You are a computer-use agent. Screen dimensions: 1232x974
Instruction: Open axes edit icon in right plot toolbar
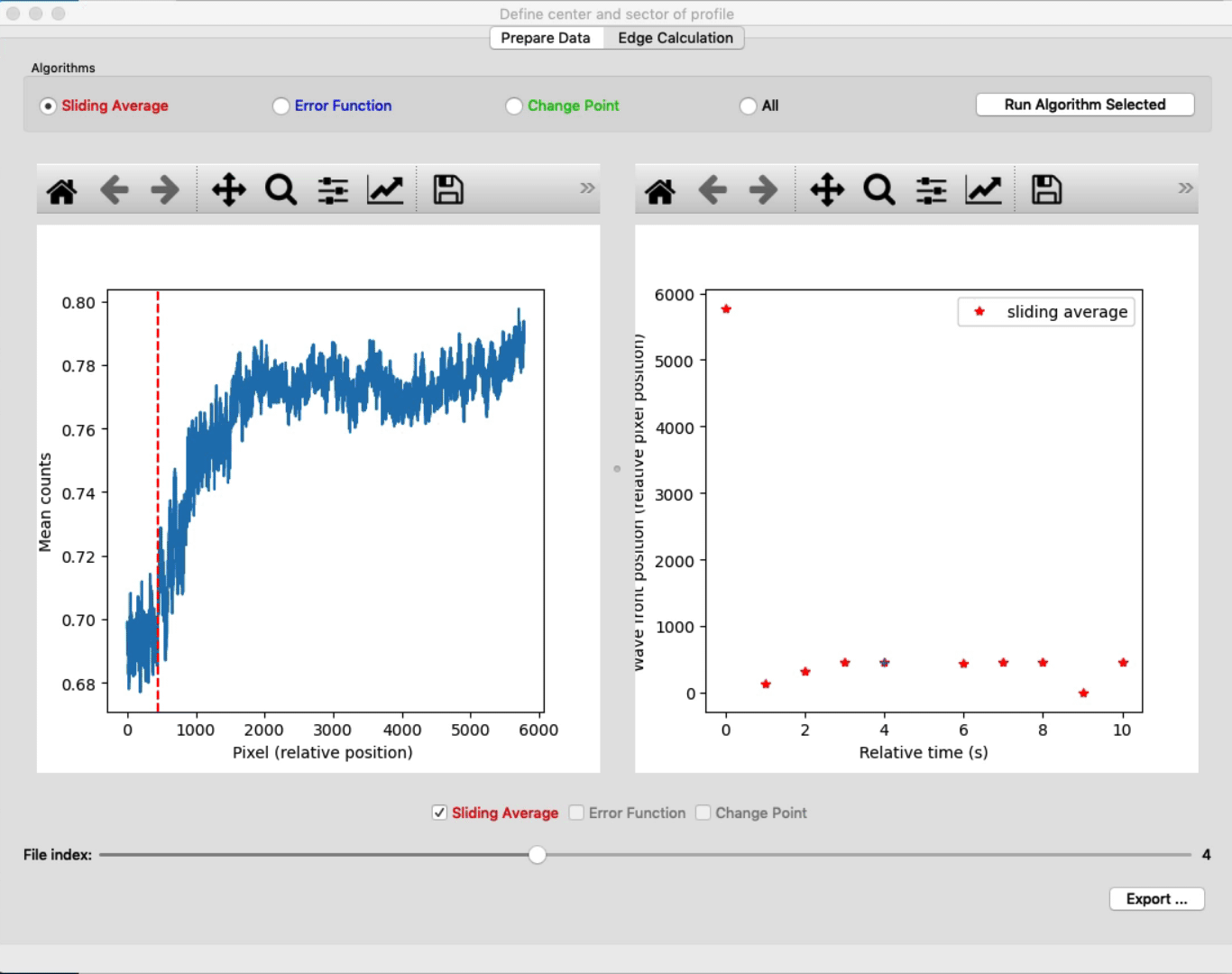coord(983,190)
